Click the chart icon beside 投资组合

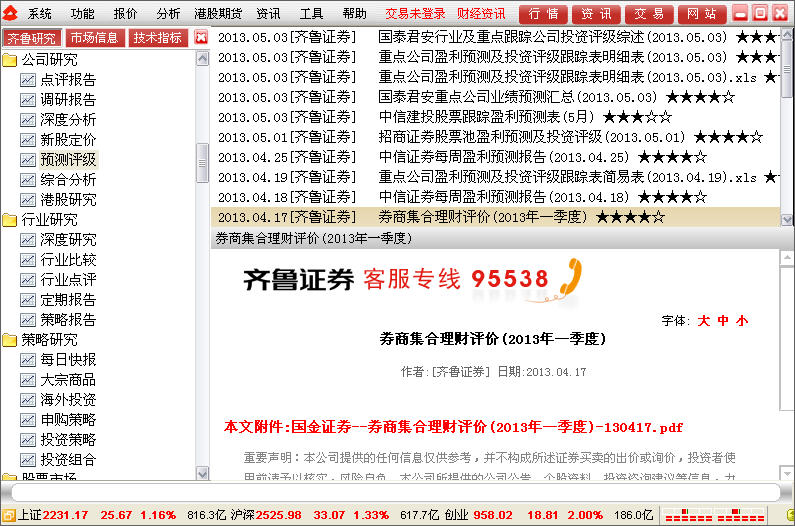28,460
